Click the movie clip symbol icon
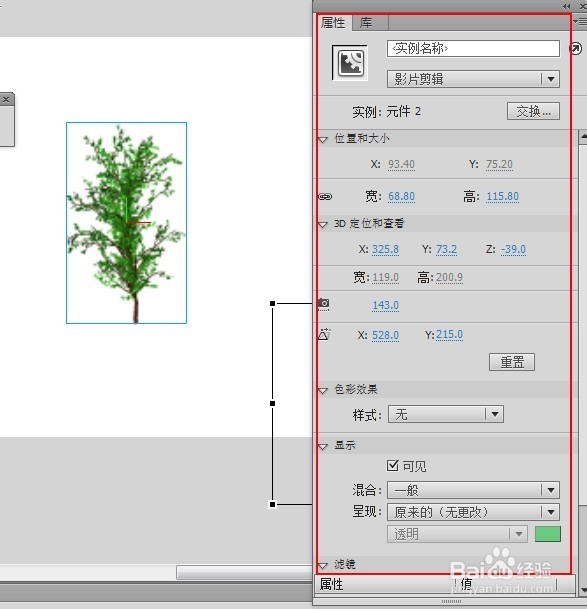Viewport: 587px width, 609px height. point(350,63)
